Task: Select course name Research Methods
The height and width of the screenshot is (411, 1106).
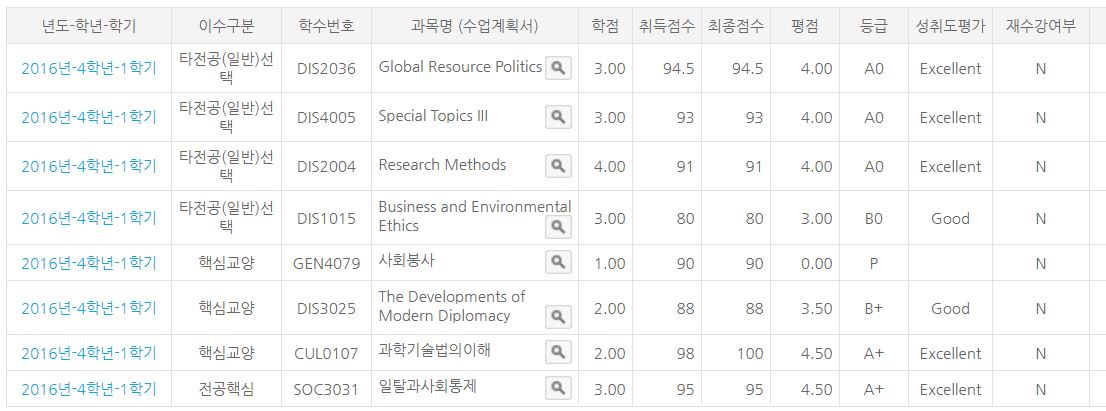Action: (442, 165)
